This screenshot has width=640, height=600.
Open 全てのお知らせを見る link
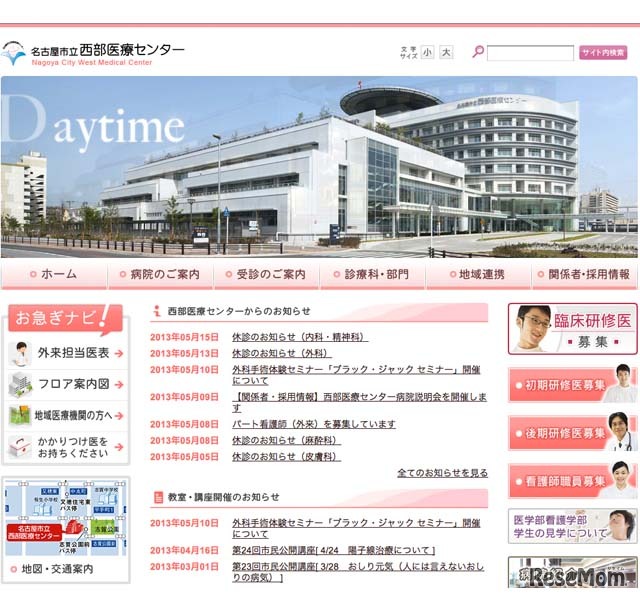(442, 473)
